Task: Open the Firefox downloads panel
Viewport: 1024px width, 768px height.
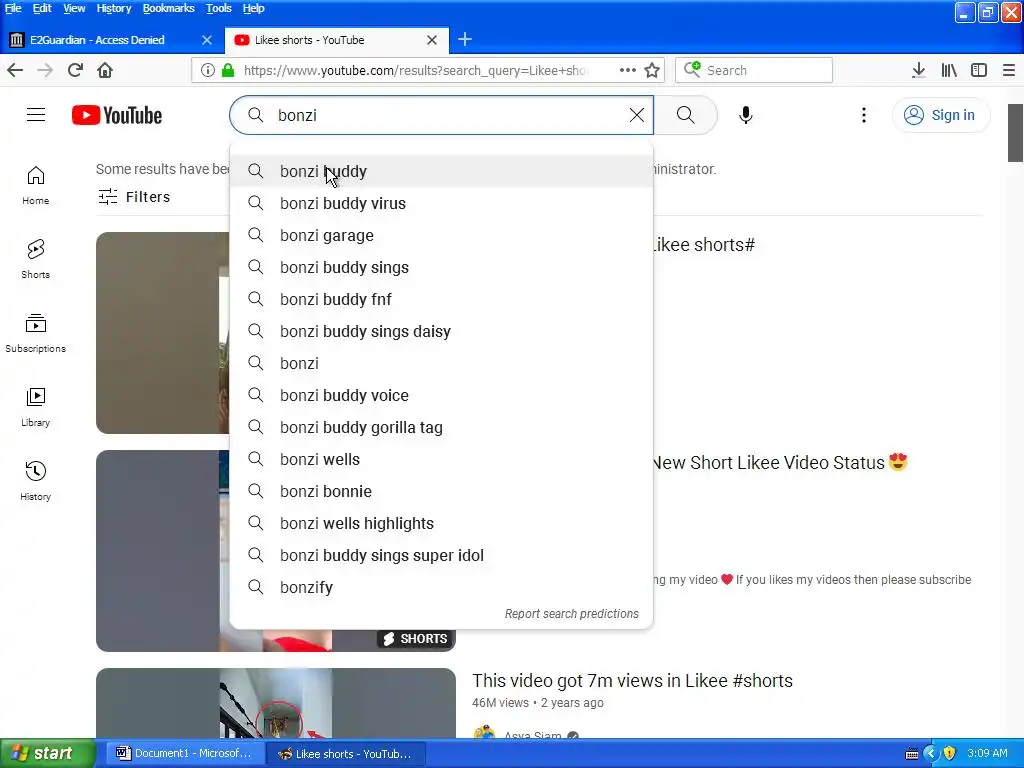Action: (918, 70)
